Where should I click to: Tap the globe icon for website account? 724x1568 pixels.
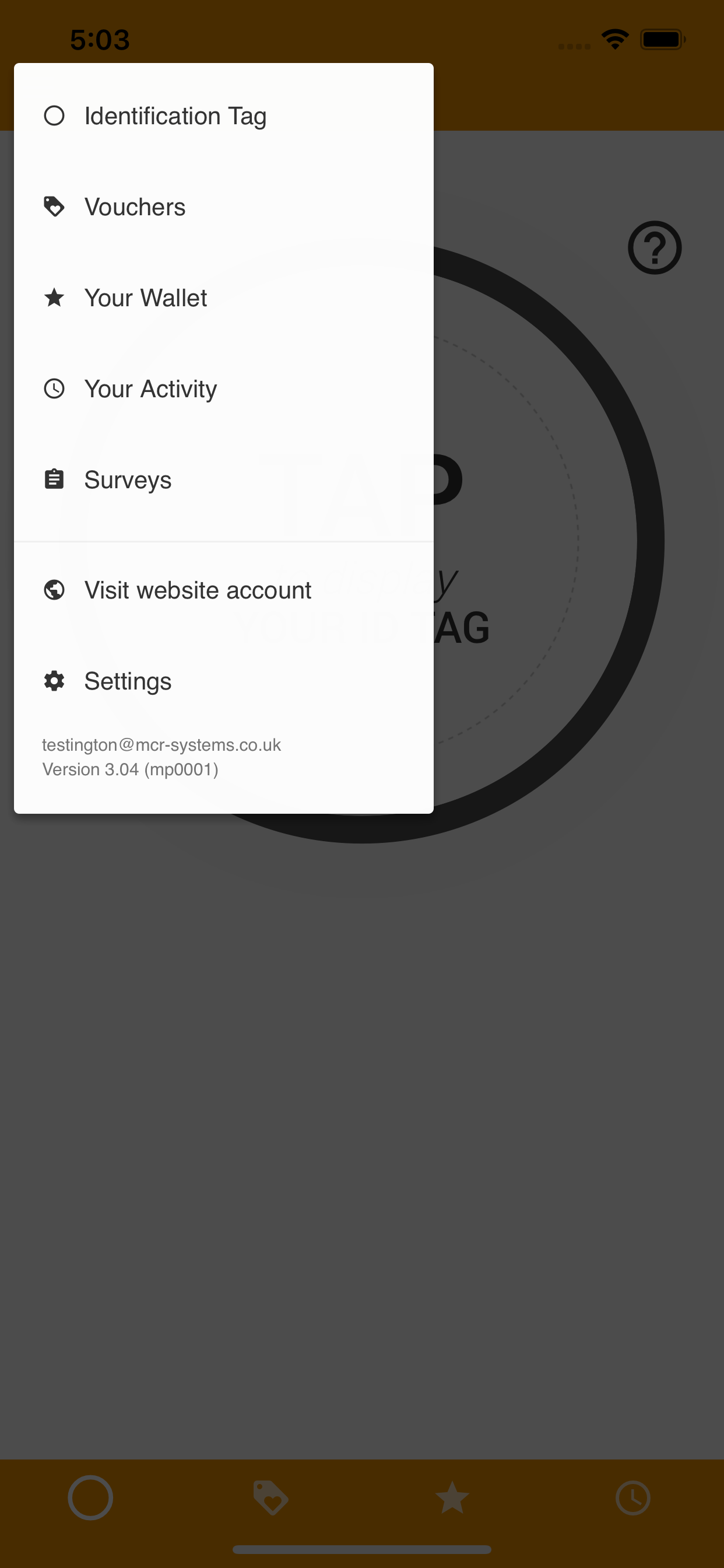[x=54, y=590]
